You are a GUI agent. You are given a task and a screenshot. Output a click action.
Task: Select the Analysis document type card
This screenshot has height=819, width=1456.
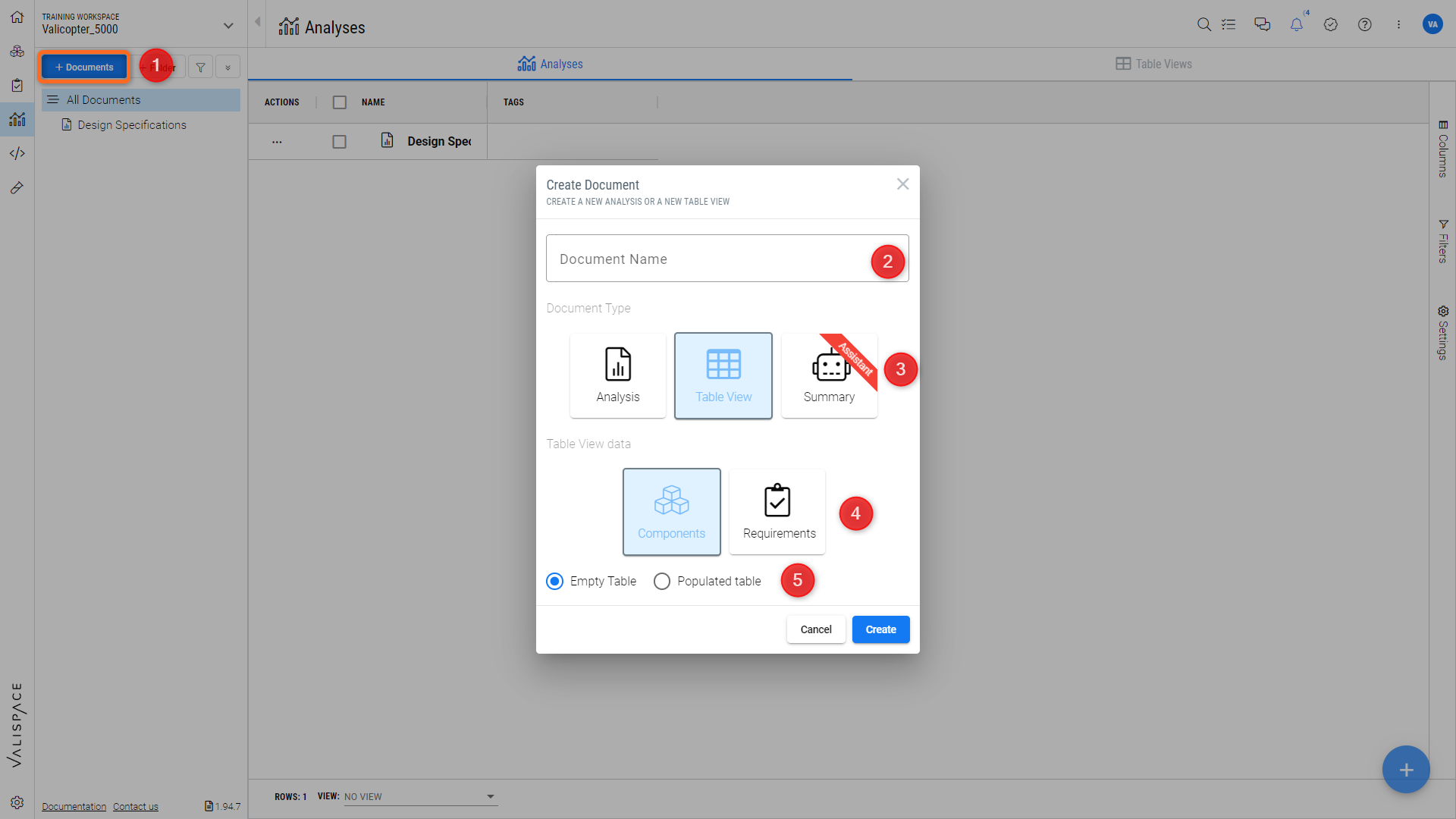click(618, 375)
